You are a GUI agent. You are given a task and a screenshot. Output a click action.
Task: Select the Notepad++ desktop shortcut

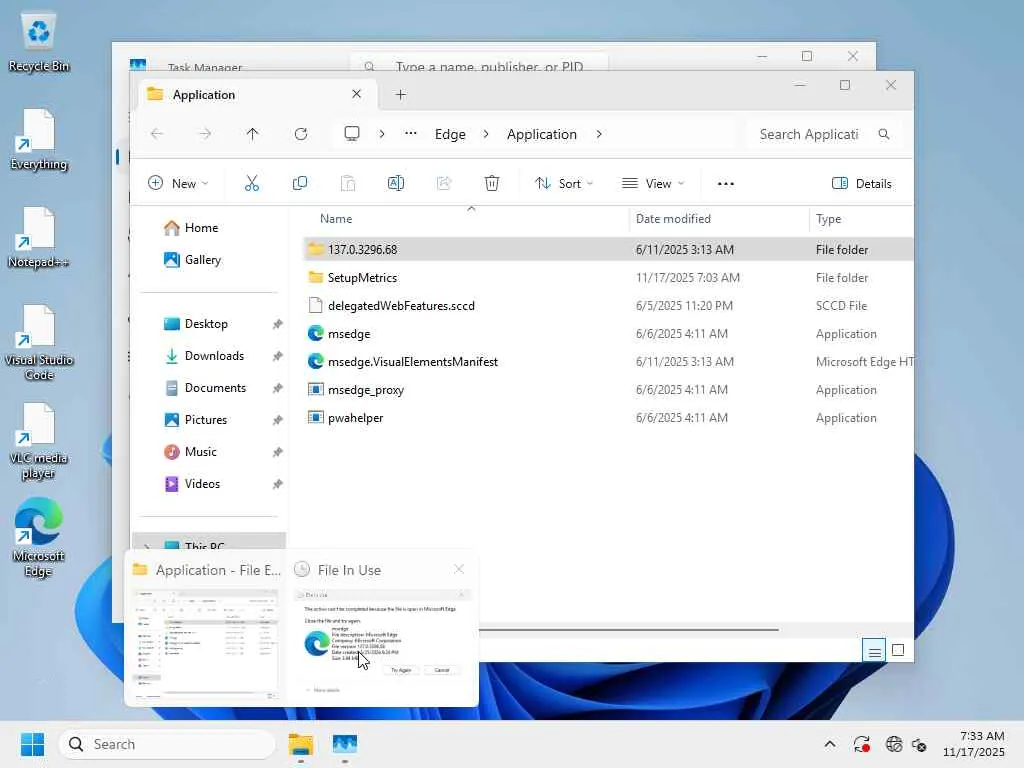tap(39, 238)
